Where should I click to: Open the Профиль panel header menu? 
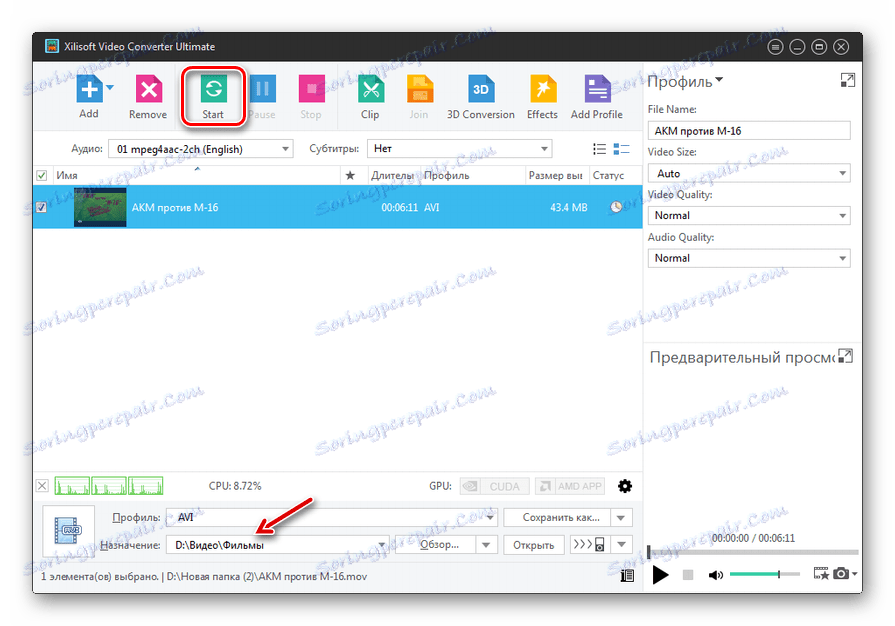point(686,82)
